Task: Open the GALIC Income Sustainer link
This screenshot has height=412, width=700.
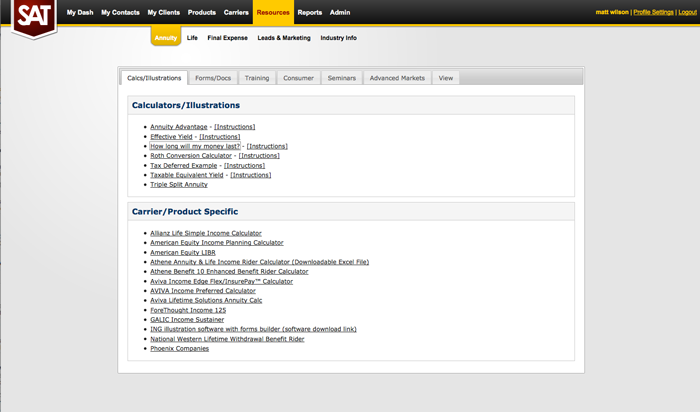Action: [187, 320]
